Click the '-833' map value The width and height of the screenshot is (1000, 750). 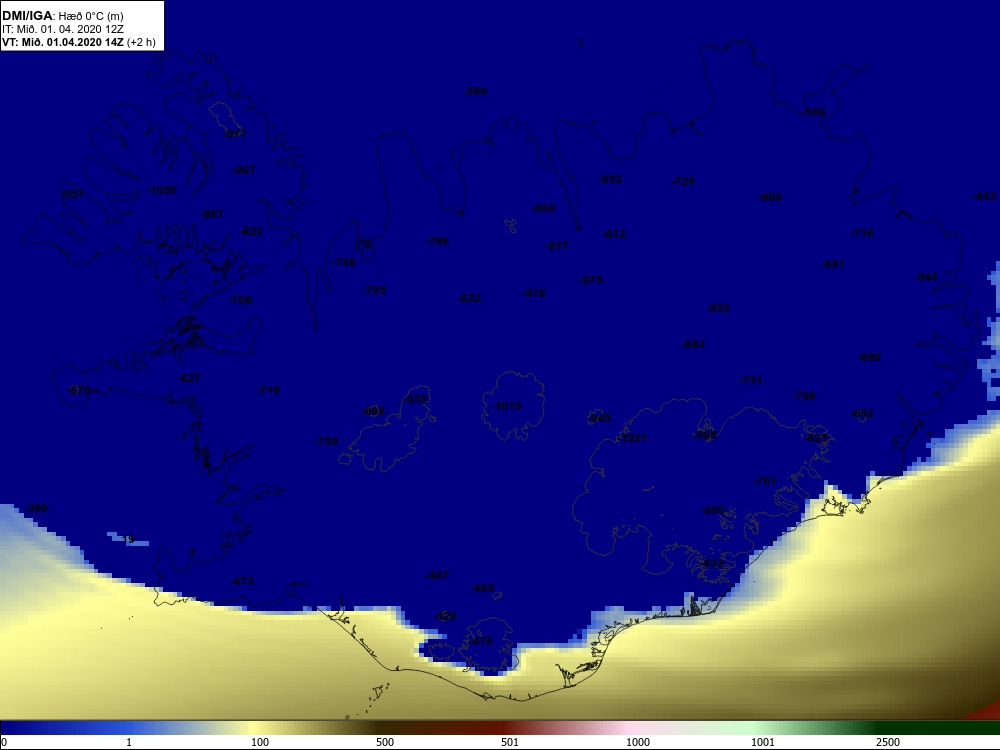(x=712, y=564)
